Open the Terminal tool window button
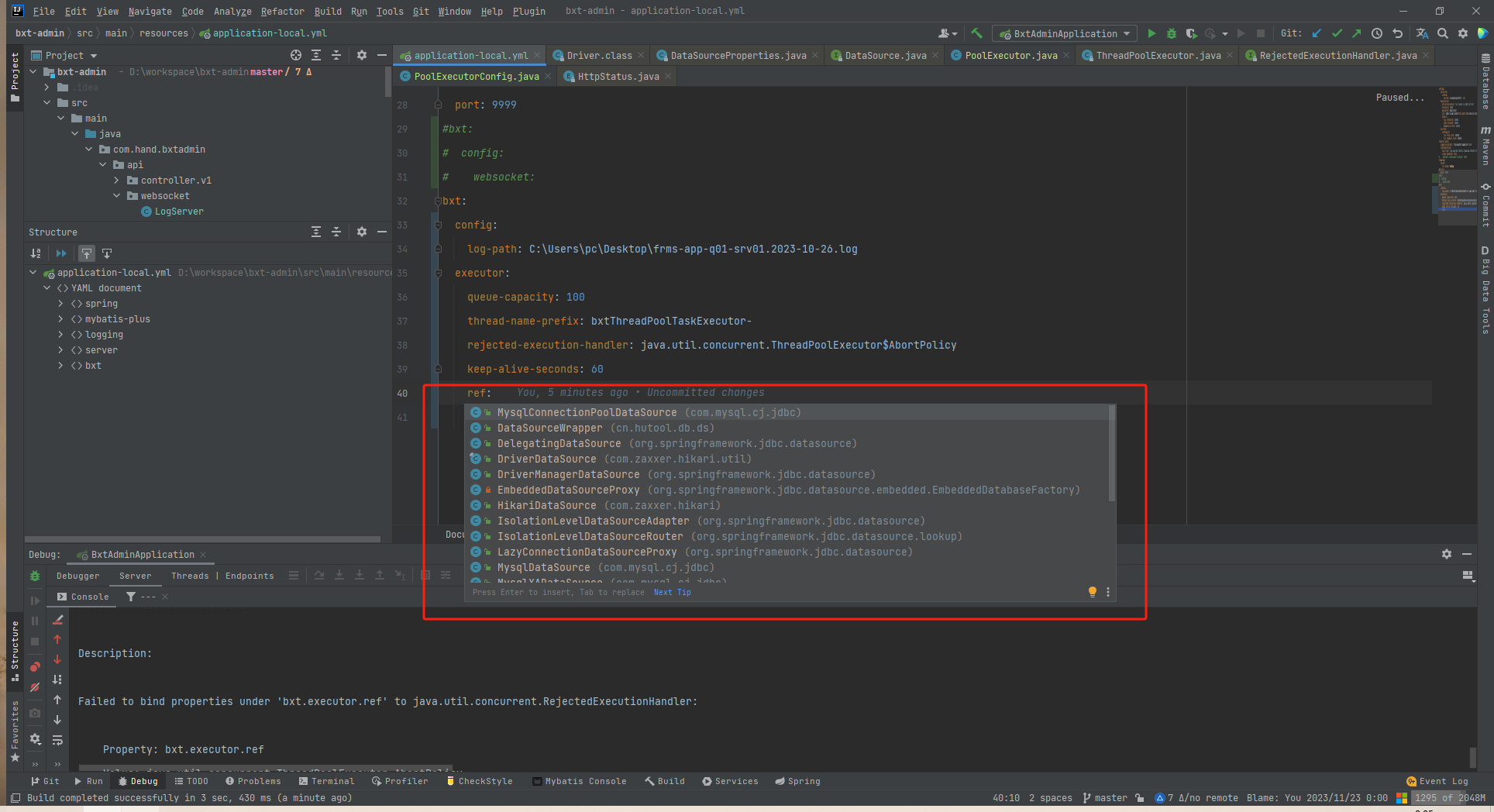The width and height of the screenshot is (1494, 812). point(326,781)
